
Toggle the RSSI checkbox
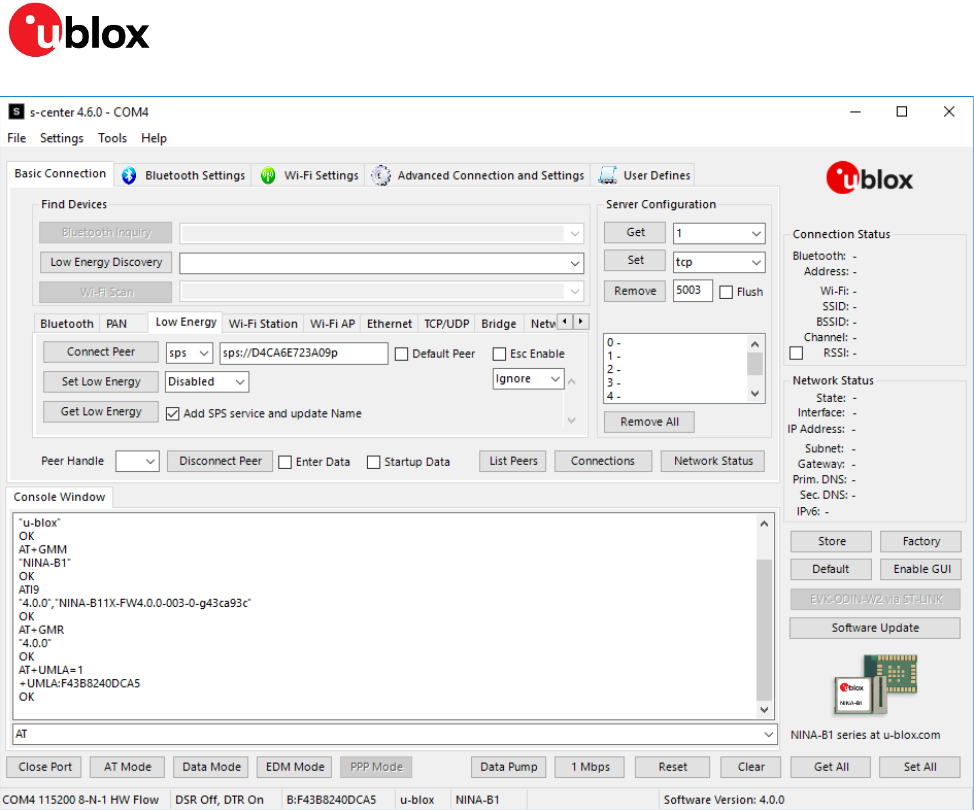click(796, 353)
